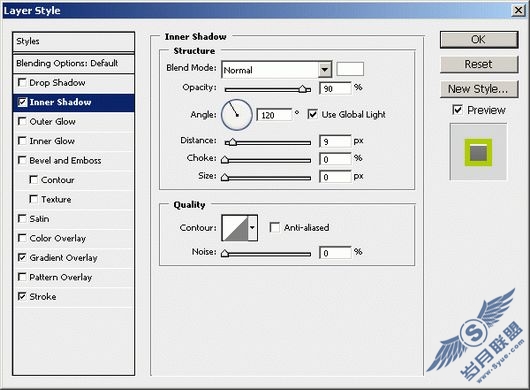The image size is (530, 390).
Task: Enable the Pattern Overlay checkbox
Action: click(x=22, y=277)
